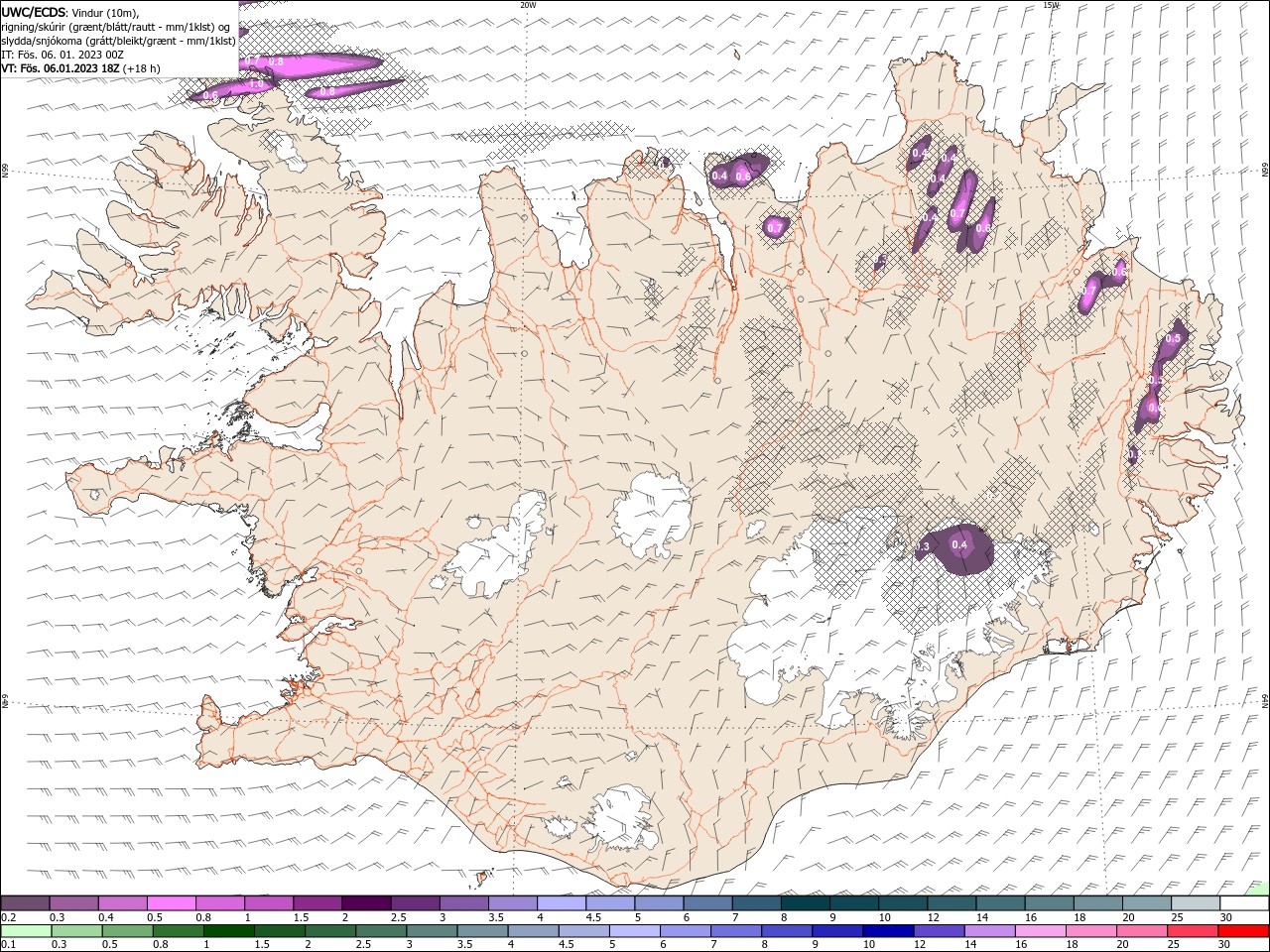Viewport: 1270px width, 952px height.
Task: Click the '1.0' value in the top-left pink snow band
Action: click(x=256, y=84)
